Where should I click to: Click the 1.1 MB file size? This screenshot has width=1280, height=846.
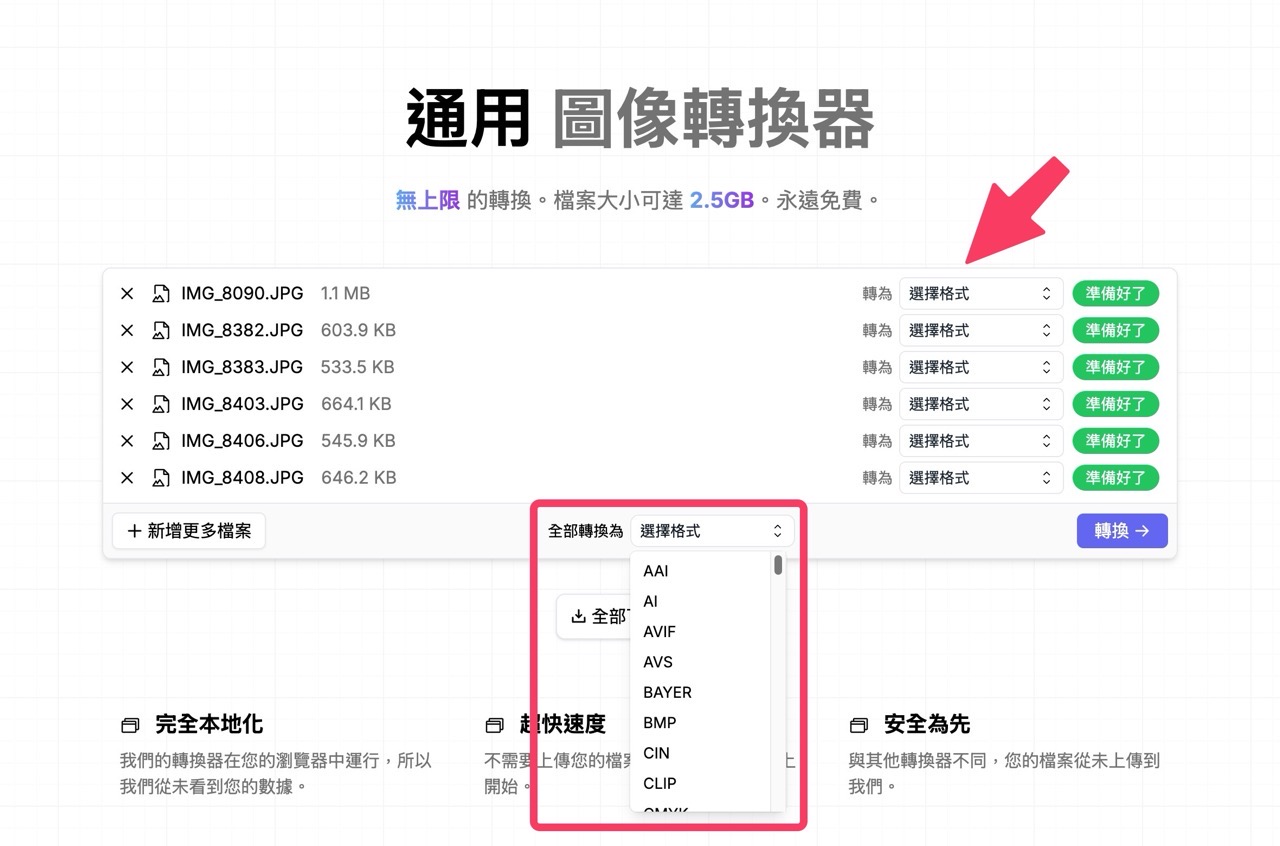345,294
